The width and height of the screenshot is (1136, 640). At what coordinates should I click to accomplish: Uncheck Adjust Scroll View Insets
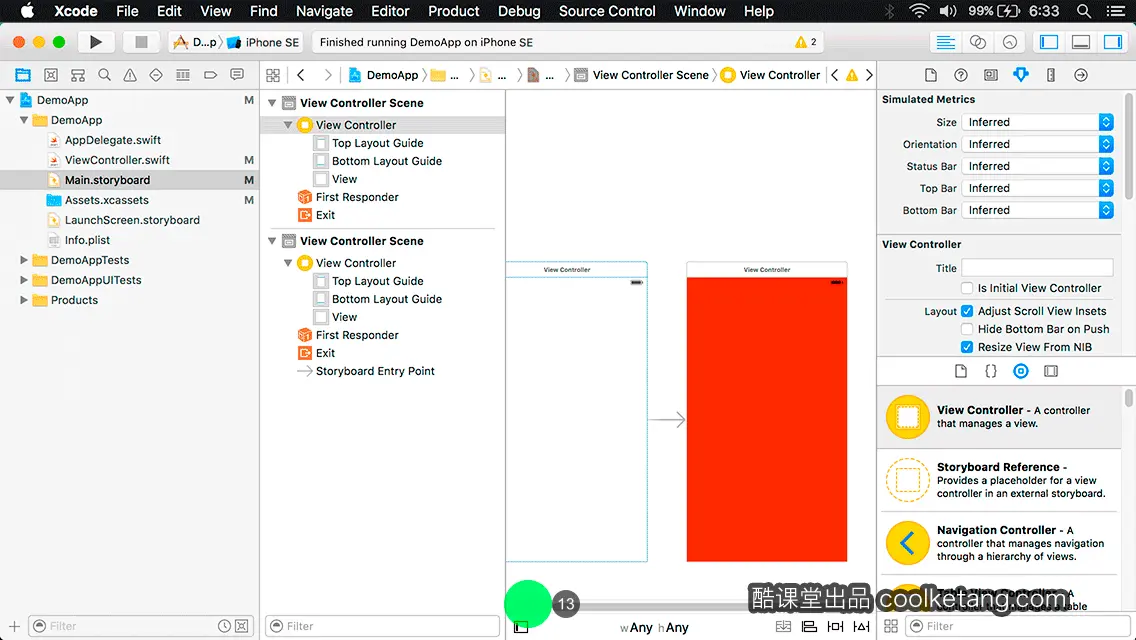(966, 311)
